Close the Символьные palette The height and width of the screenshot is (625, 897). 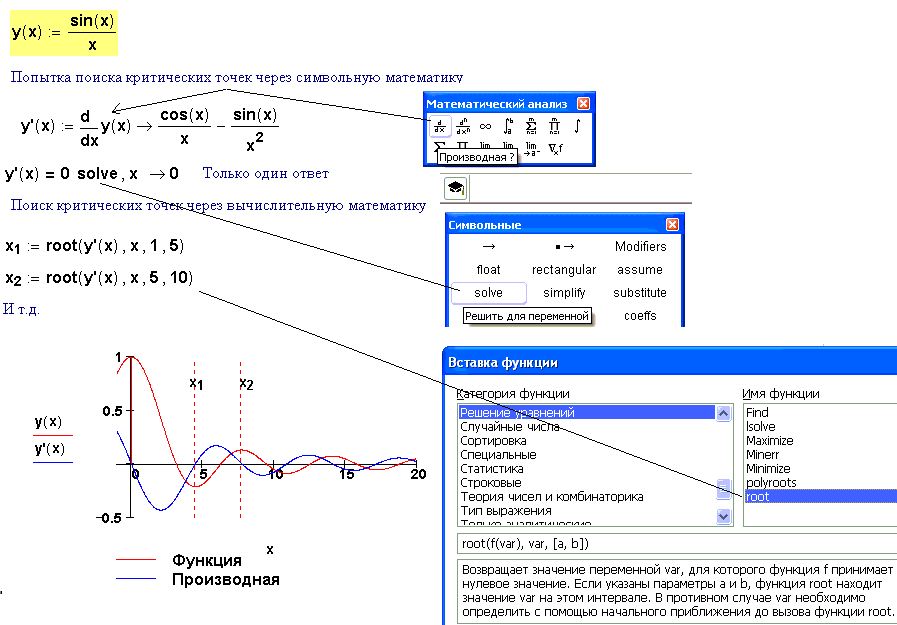coord(672,225)
